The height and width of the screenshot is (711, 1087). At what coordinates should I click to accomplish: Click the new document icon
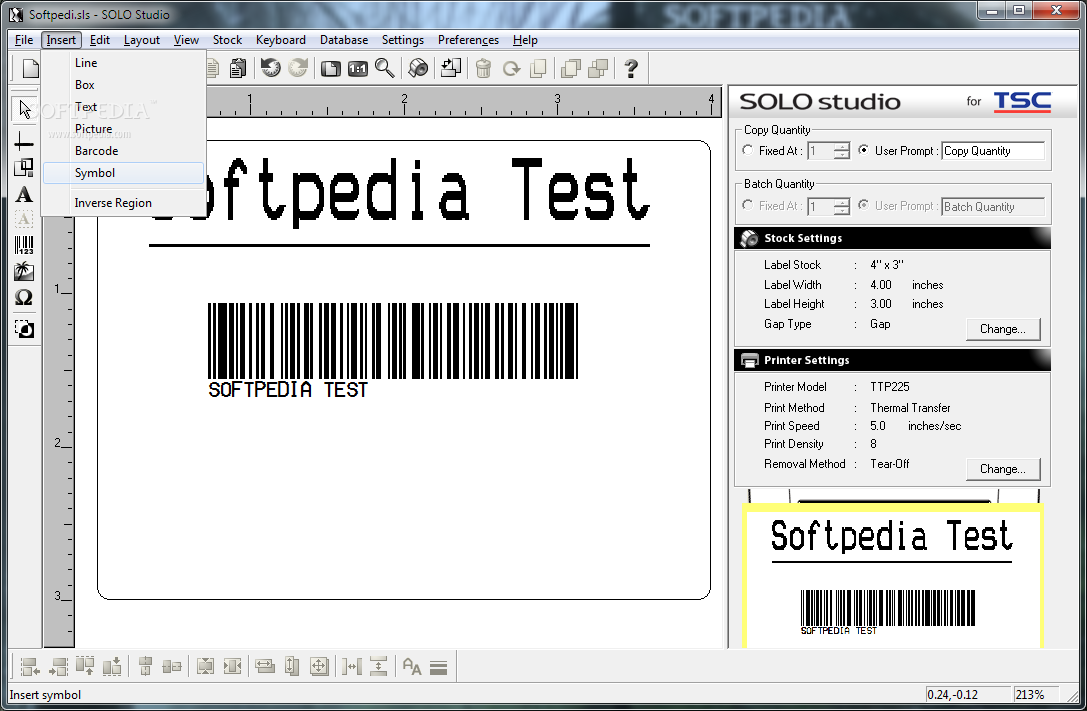31,69
